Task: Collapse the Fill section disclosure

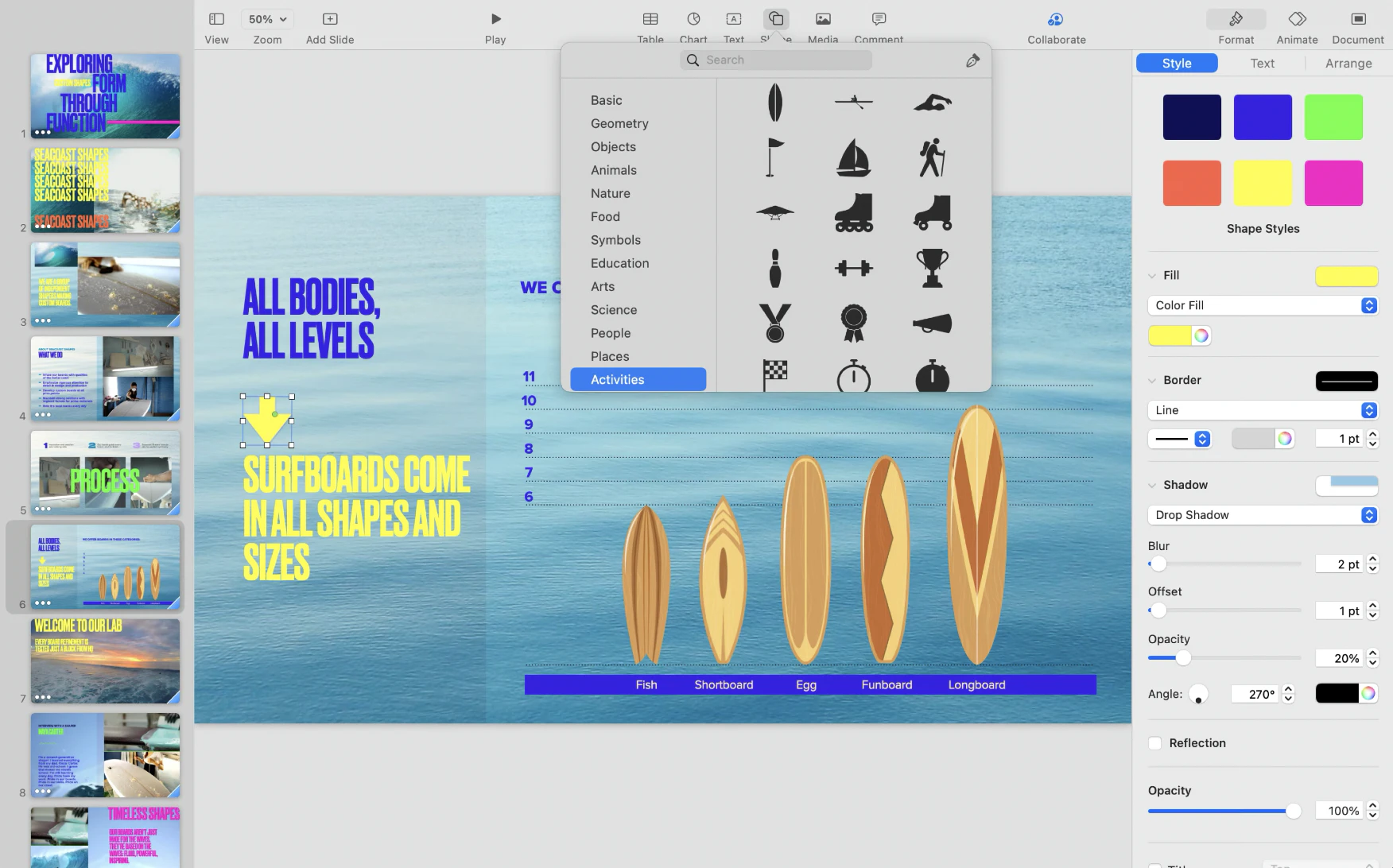Action: (1152, 276)
